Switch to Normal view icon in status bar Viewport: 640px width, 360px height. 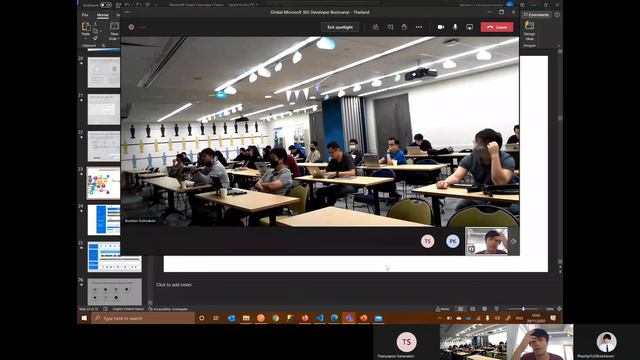click(x=460, y=309)
